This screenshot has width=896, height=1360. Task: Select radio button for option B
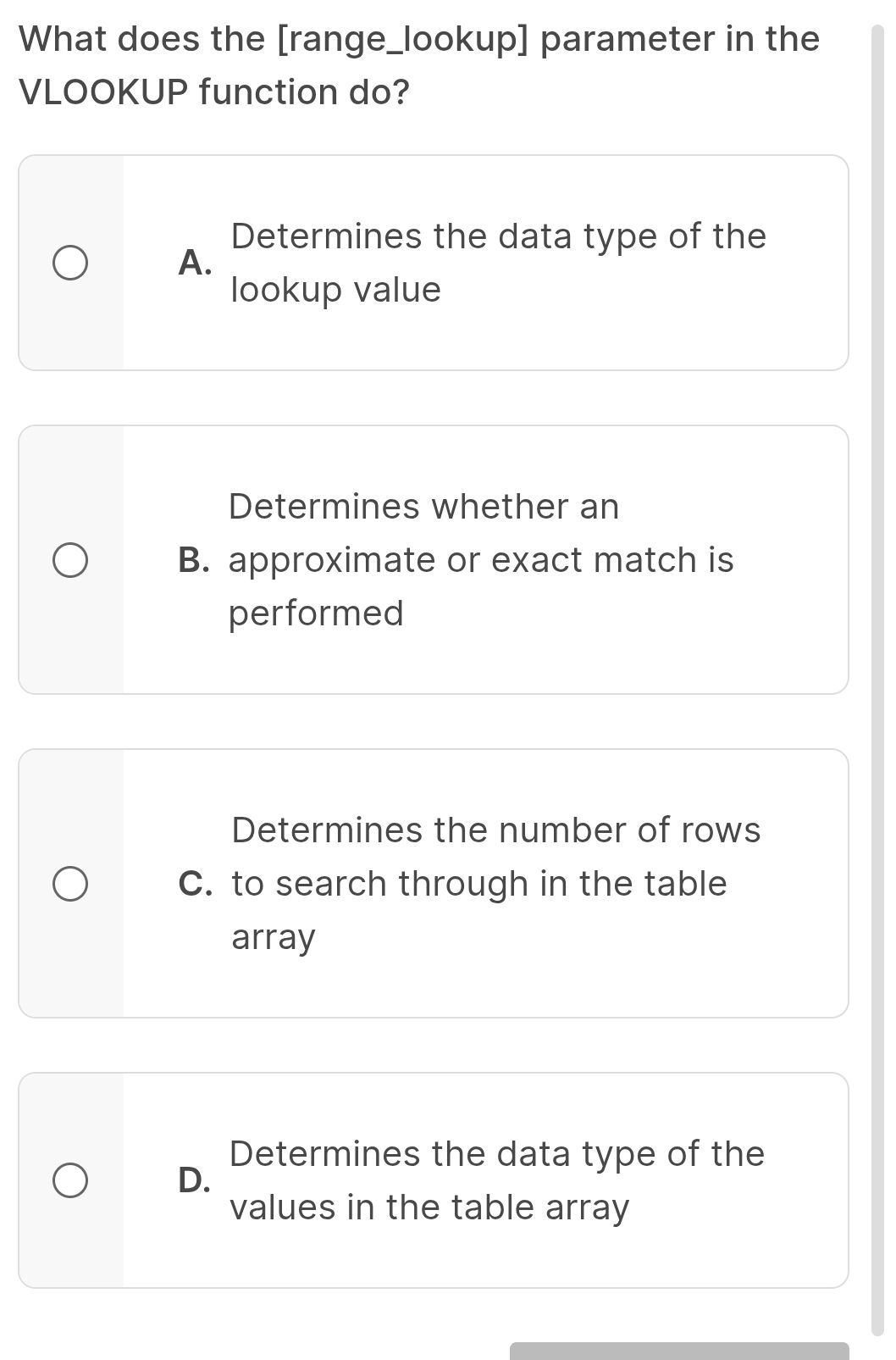click(x=69, y=558)
